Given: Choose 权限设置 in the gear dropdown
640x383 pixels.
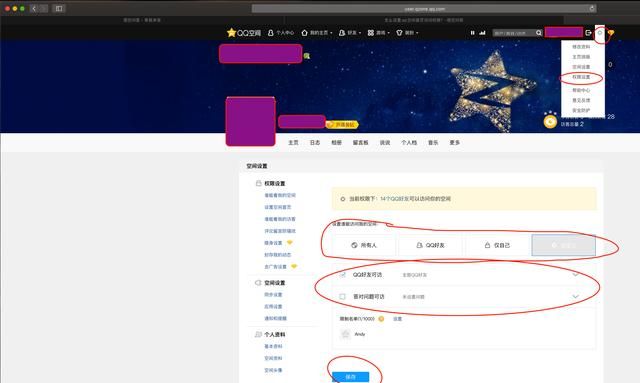Looking at the screenshot, I should click(581, 77).
